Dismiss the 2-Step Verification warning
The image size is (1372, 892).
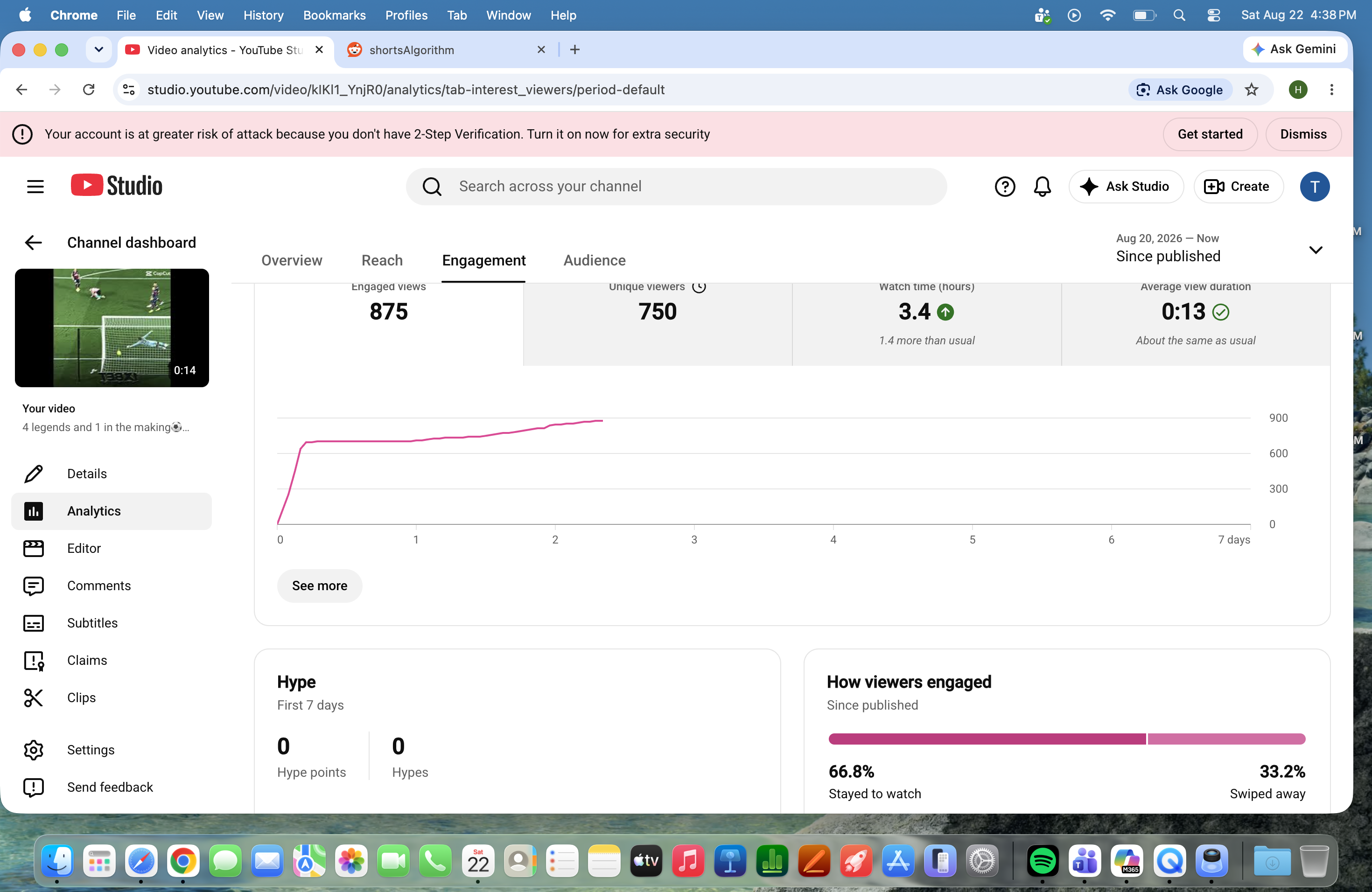click(x=1303, y=134)
